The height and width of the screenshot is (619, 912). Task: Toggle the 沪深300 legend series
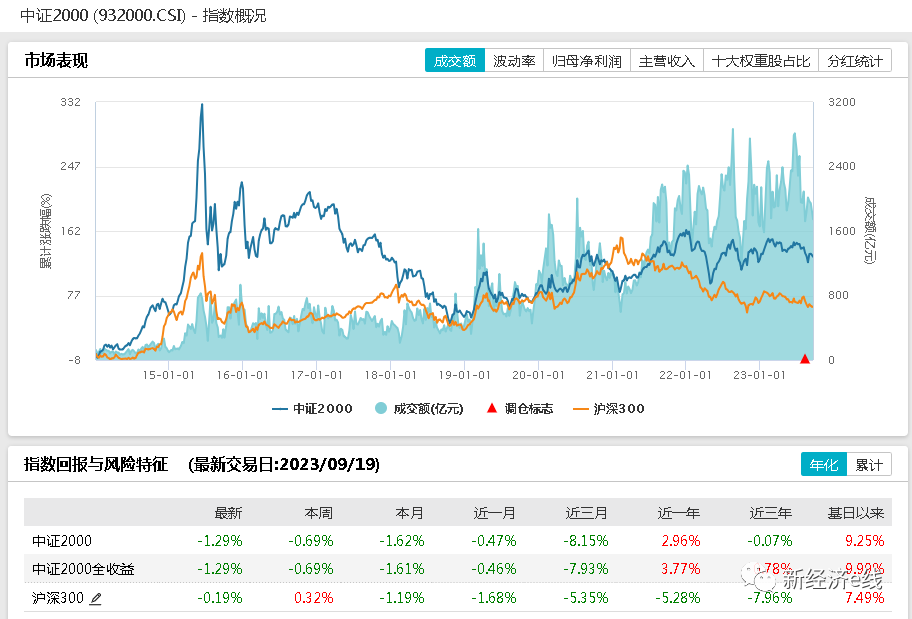pyautogui.click(x=609, y=408)
